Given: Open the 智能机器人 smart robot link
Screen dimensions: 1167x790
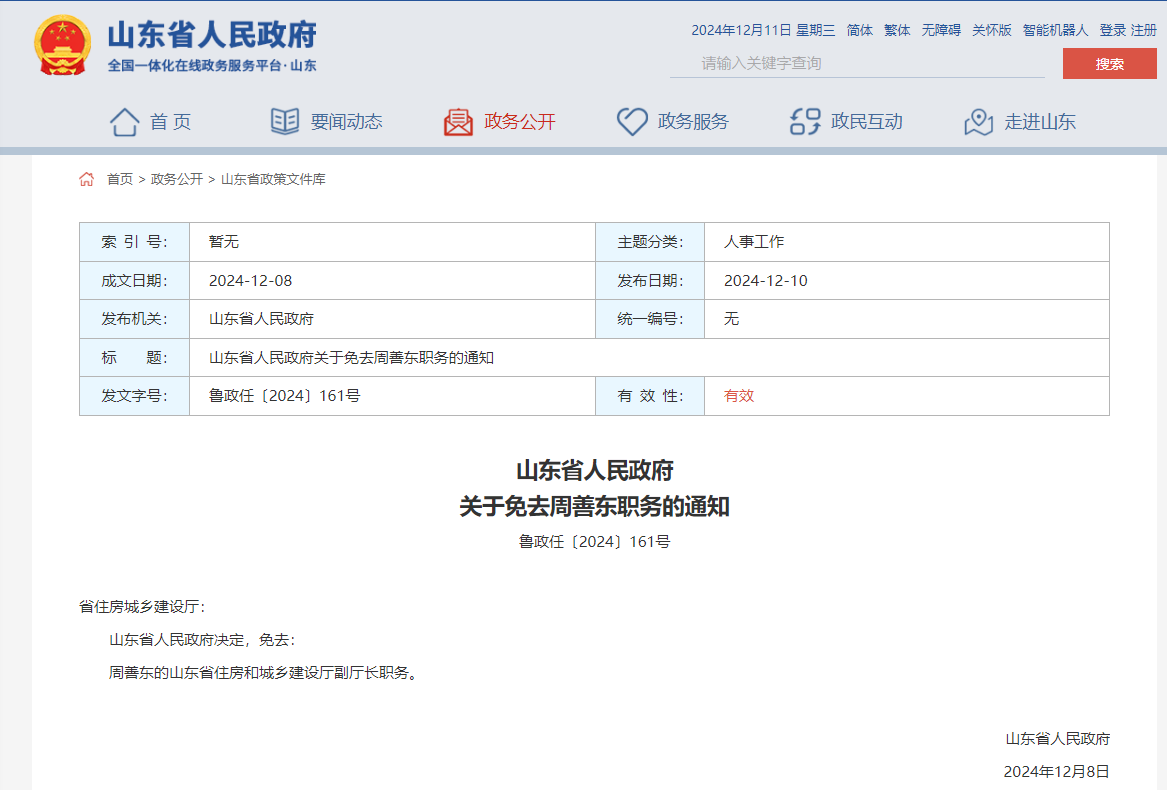Looking at the screenshot, I should (1055, 30).
